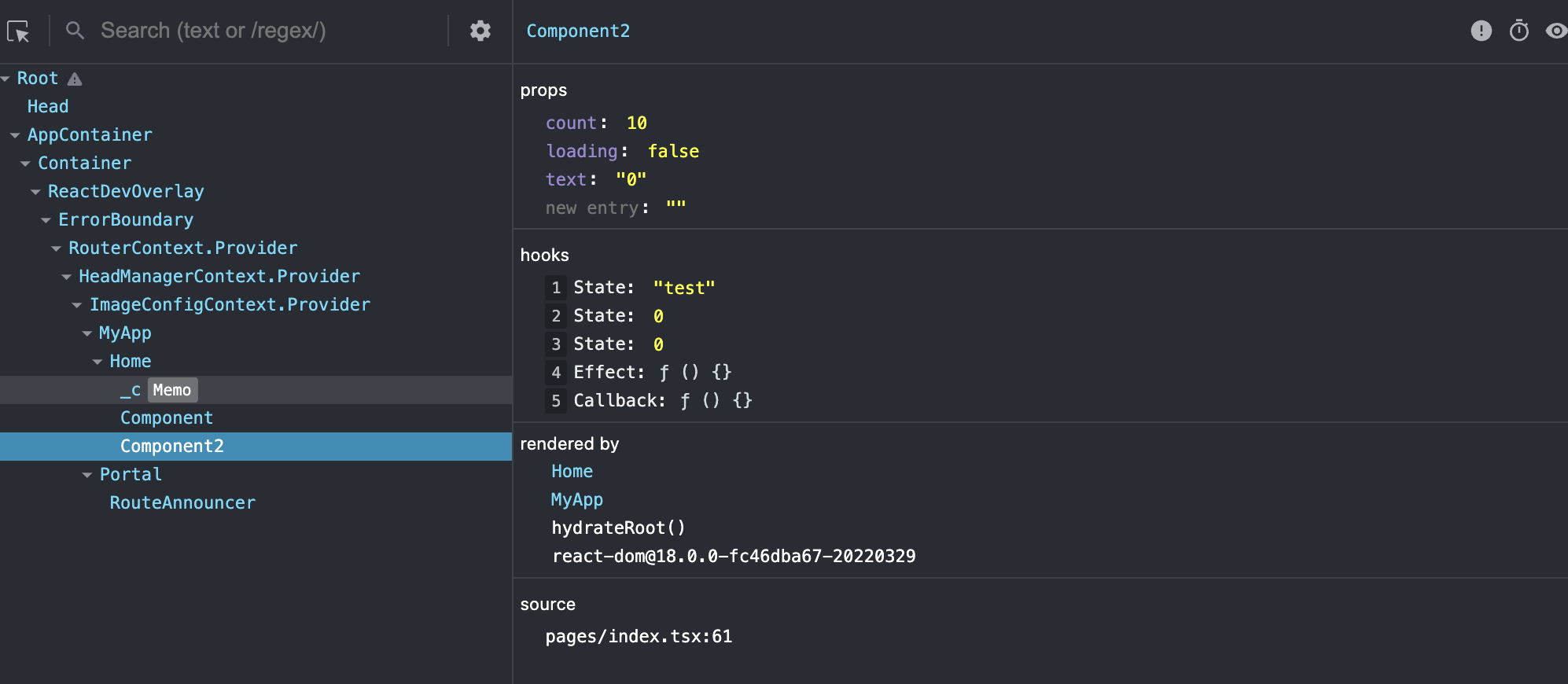Activate the element picker inspect tool
The height and width of the screenshot is (684, 1568).
tap(19, 31)
